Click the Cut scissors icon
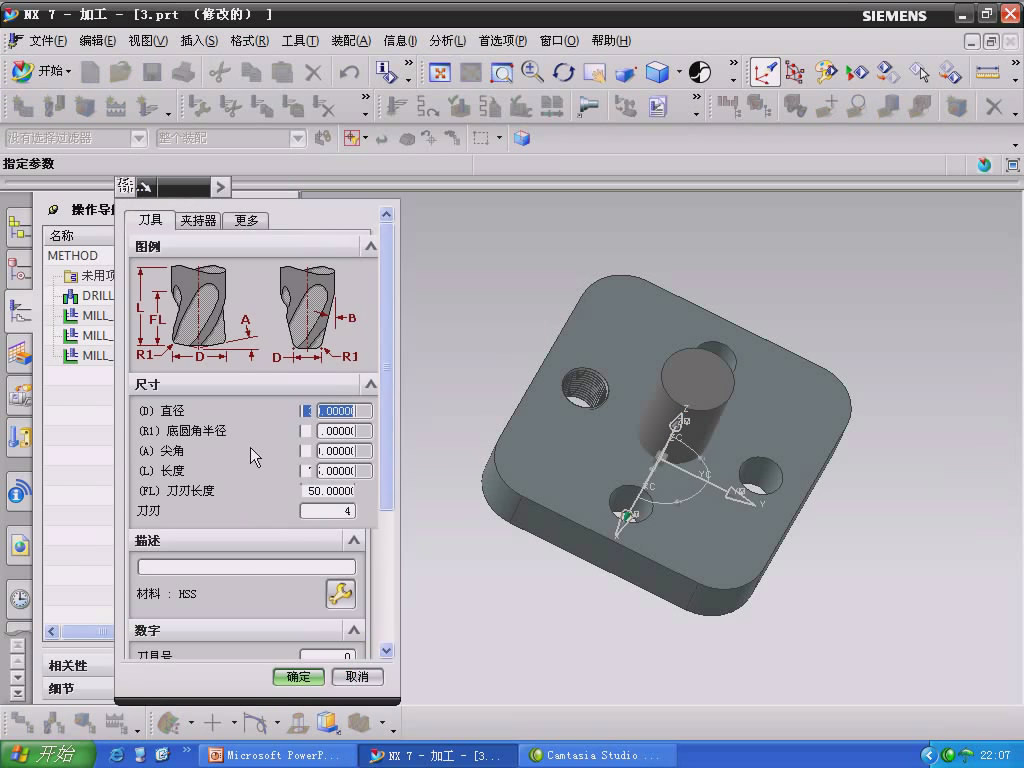Screen dimensions: 1024x768 [220, 72]
